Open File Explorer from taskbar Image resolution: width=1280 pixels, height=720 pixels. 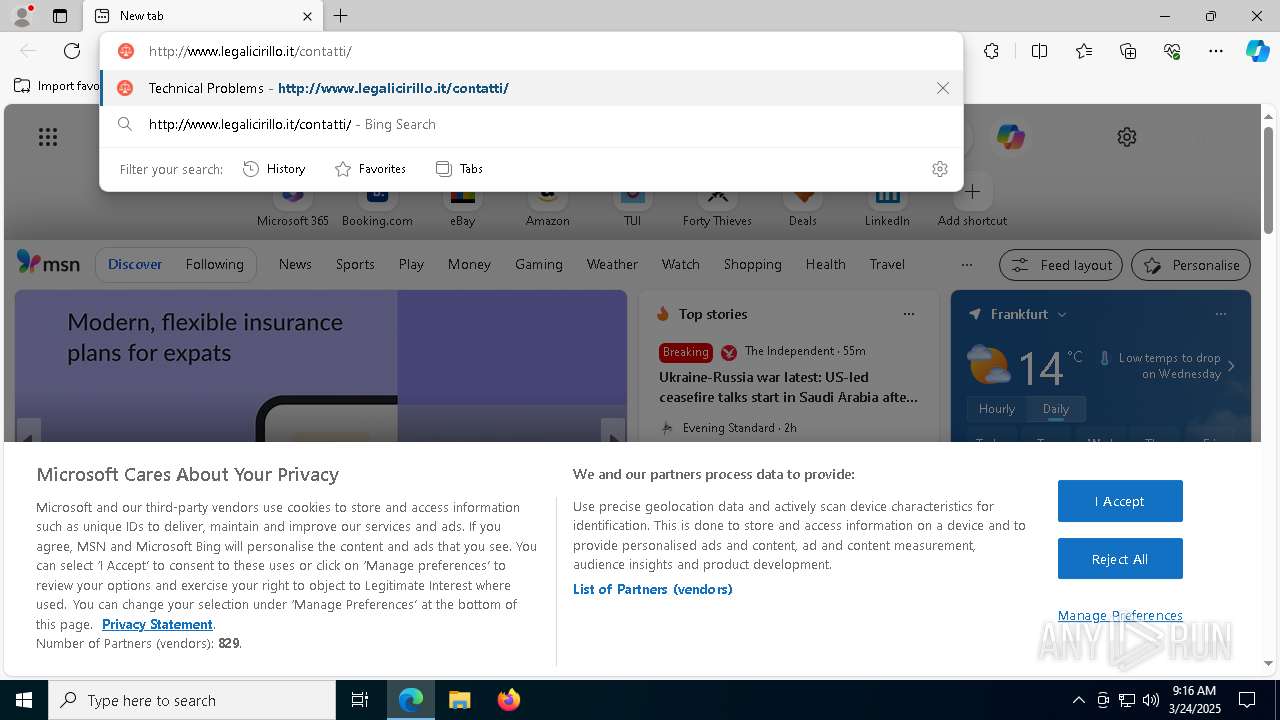coord(459,700)
